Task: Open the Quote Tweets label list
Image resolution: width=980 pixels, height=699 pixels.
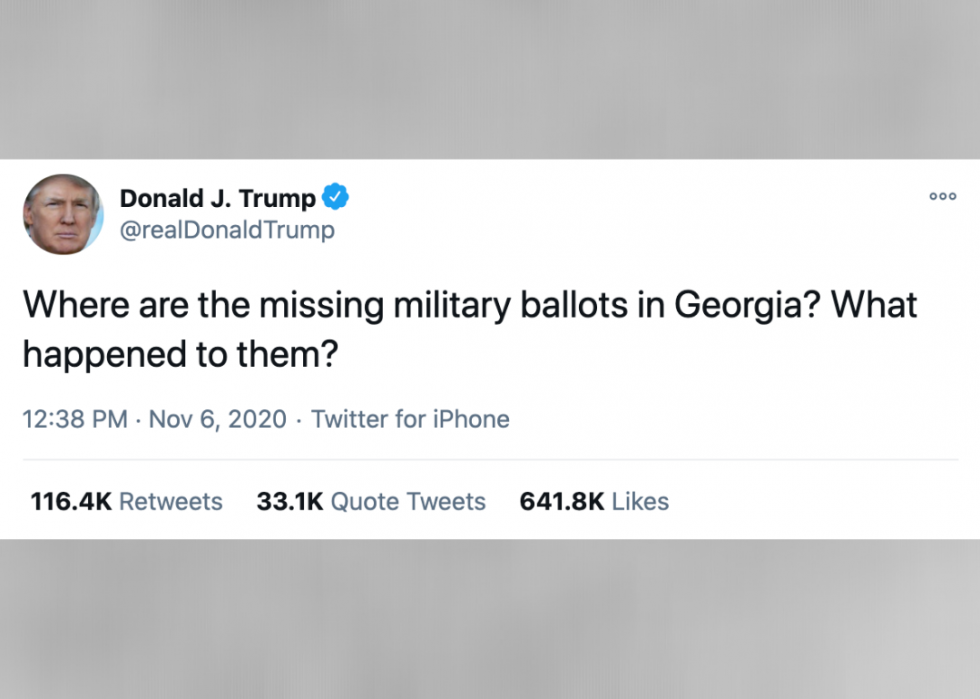Action: 408,501
